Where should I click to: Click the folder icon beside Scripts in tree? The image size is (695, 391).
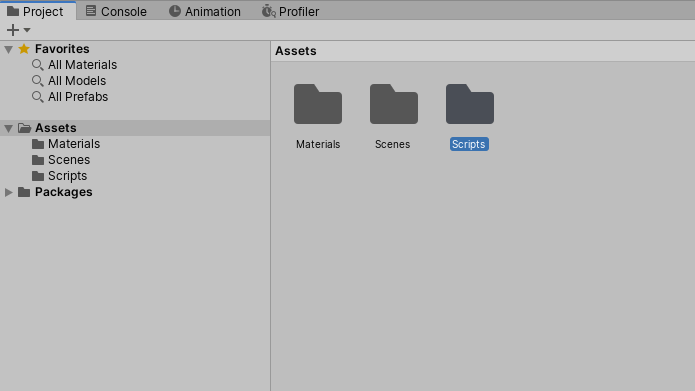38,176
